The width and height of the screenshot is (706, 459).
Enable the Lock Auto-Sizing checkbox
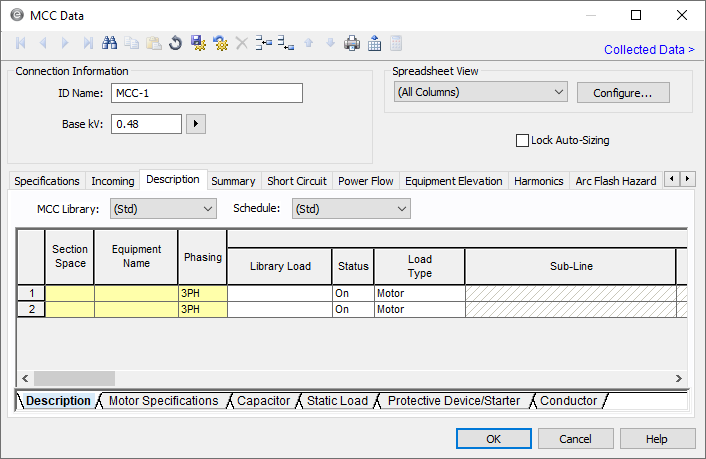pyautogui.click(x=522, y=141)
